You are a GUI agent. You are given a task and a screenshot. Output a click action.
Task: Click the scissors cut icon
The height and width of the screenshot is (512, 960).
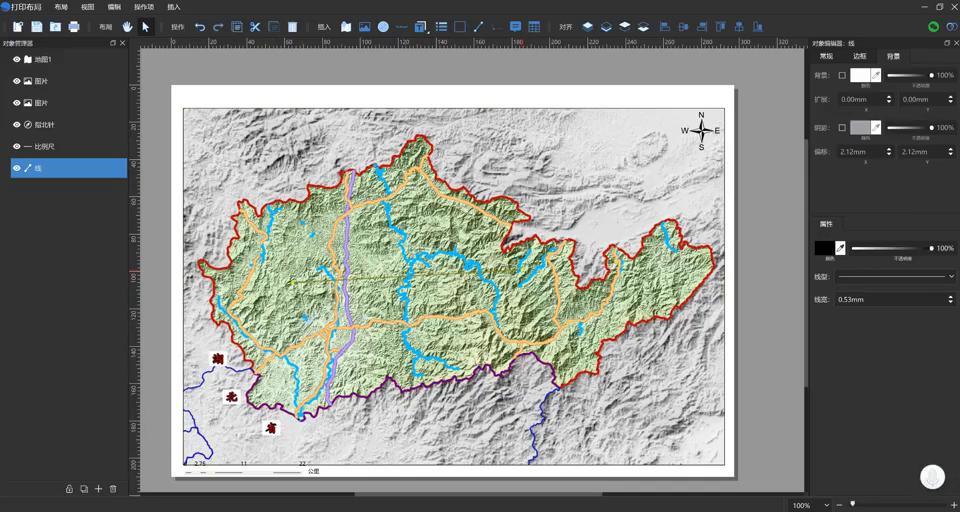[255, 27]
